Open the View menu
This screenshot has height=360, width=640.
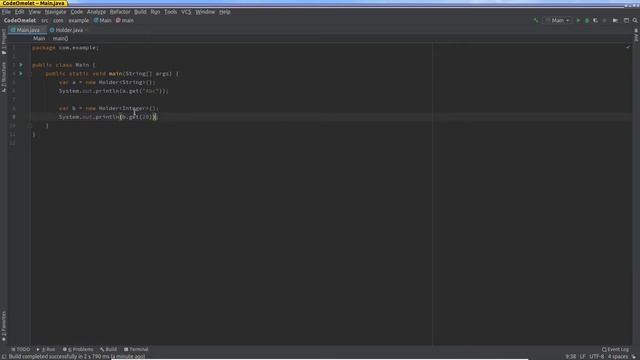[35, 12]
